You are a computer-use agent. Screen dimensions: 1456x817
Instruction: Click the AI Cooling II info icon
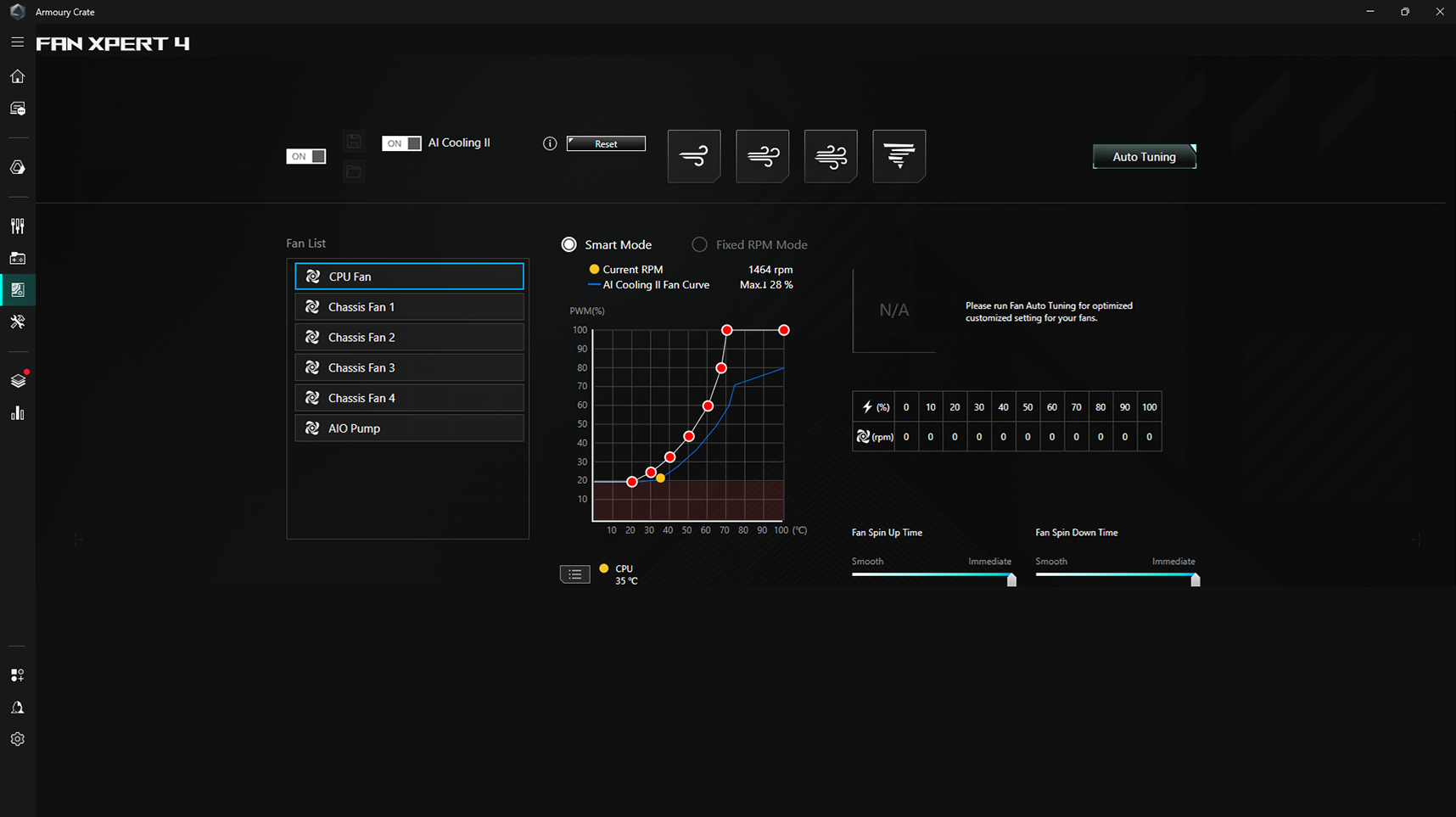pos(550,143)
